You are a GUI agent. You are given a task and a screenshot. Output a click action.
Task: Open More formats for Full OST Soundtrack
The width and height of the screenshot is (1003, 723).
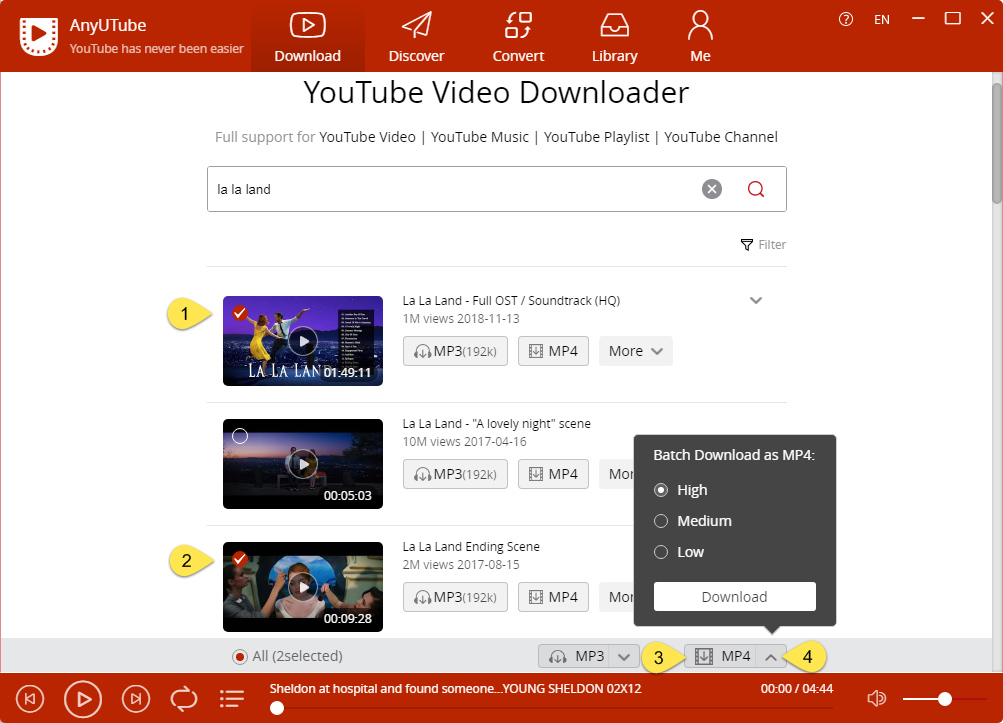tap(636, 351)
